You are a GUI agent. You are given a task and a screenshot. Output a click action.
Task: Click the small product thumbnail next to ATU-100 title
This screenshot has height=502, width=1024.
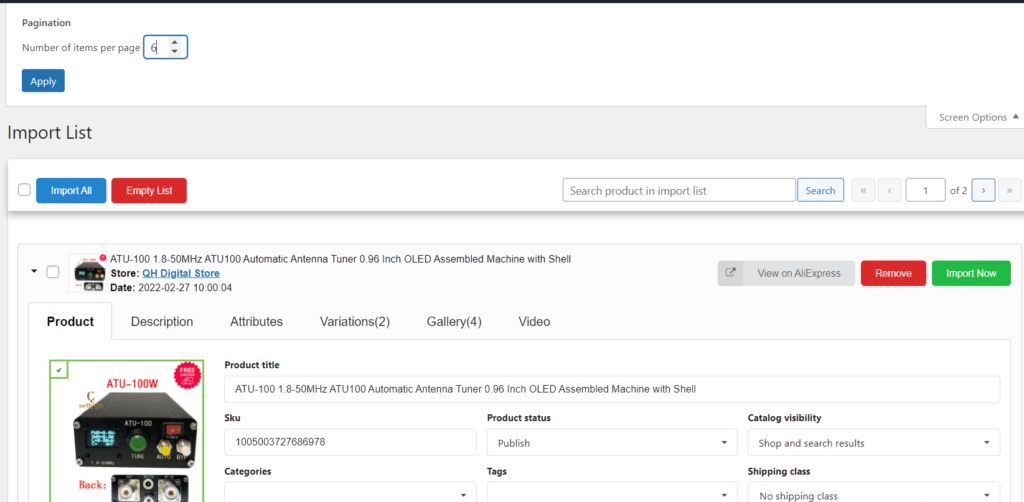point(88,274)
